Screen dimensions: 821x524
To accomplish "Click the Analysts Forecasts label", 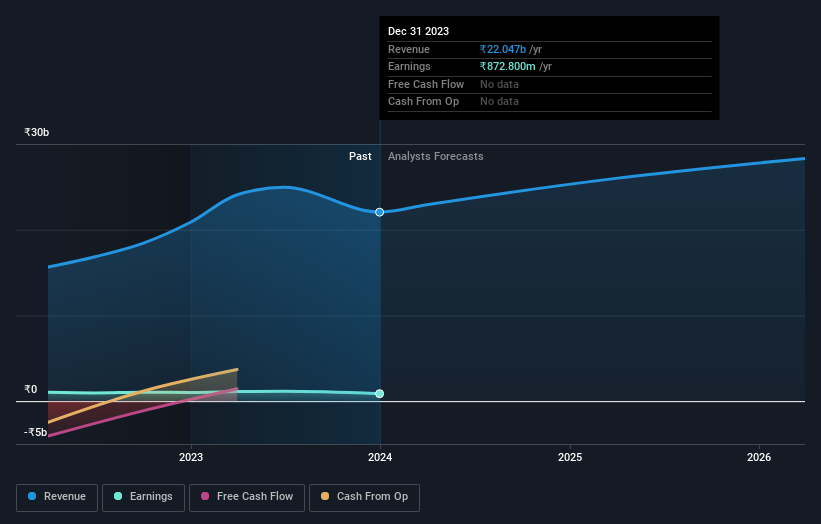I will (436, 157).
